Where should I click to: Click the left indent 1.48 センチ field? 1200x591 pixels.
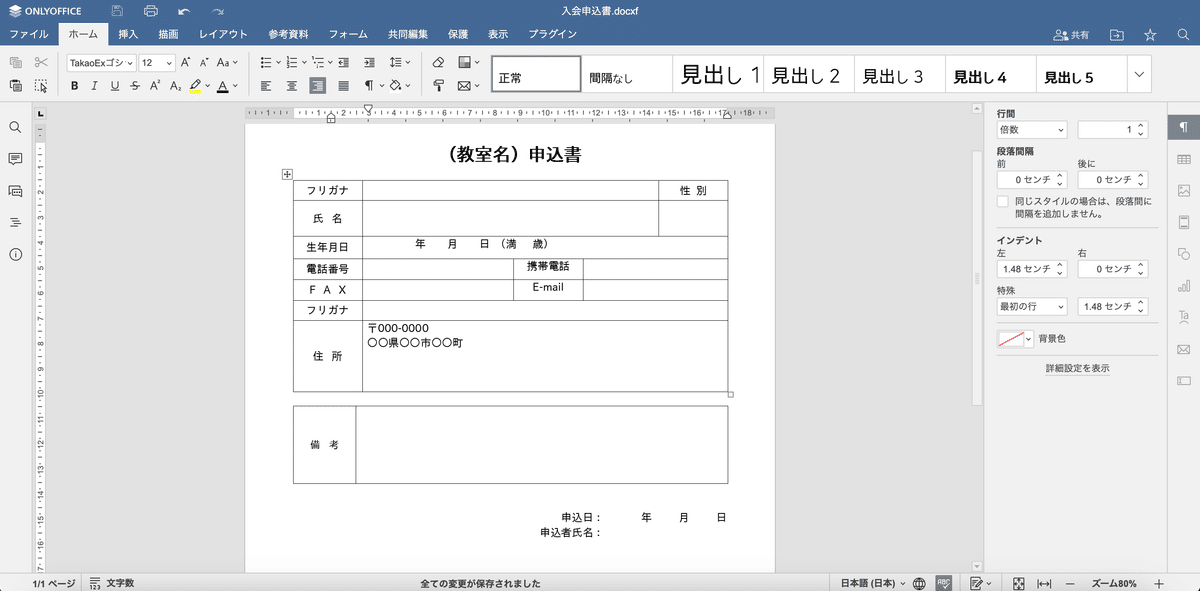pos(1032,270)
